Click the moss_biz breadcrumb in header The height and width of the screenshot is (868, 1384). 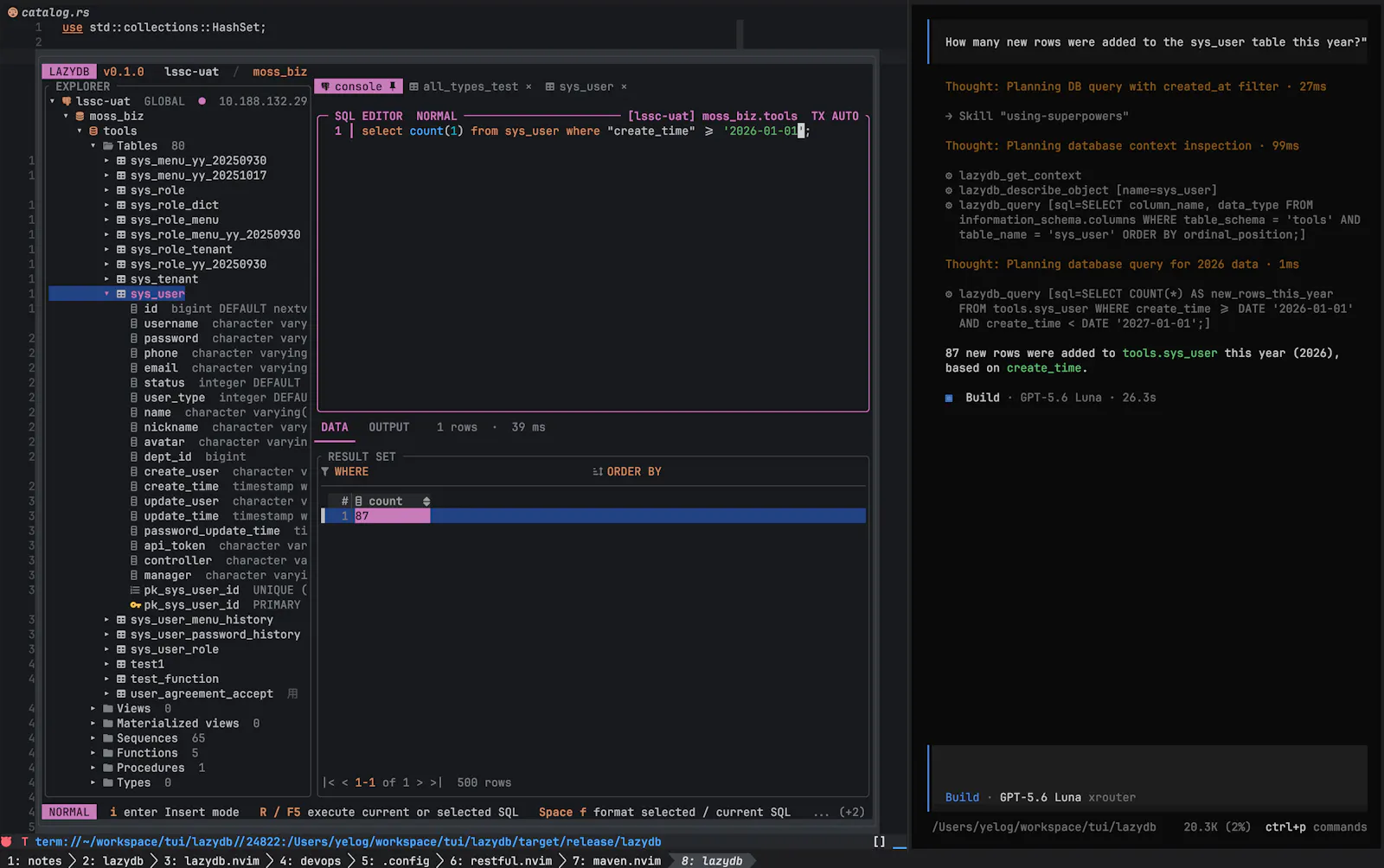(279, 72)
